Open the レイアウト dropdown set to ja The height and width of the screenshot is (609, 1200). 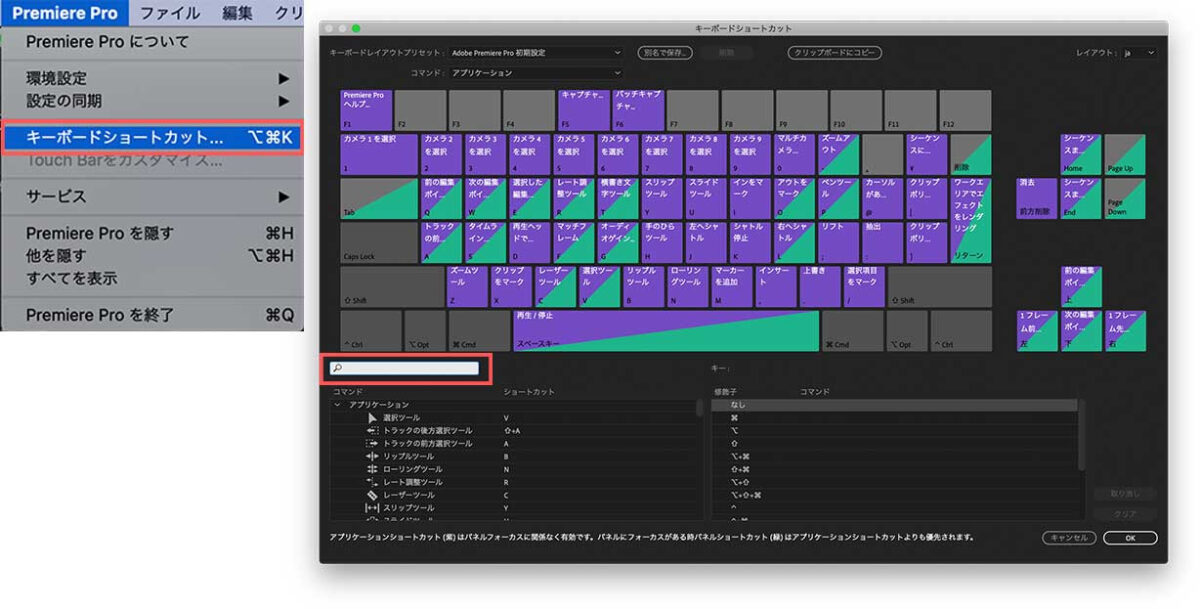click(x=1138, y=52)
